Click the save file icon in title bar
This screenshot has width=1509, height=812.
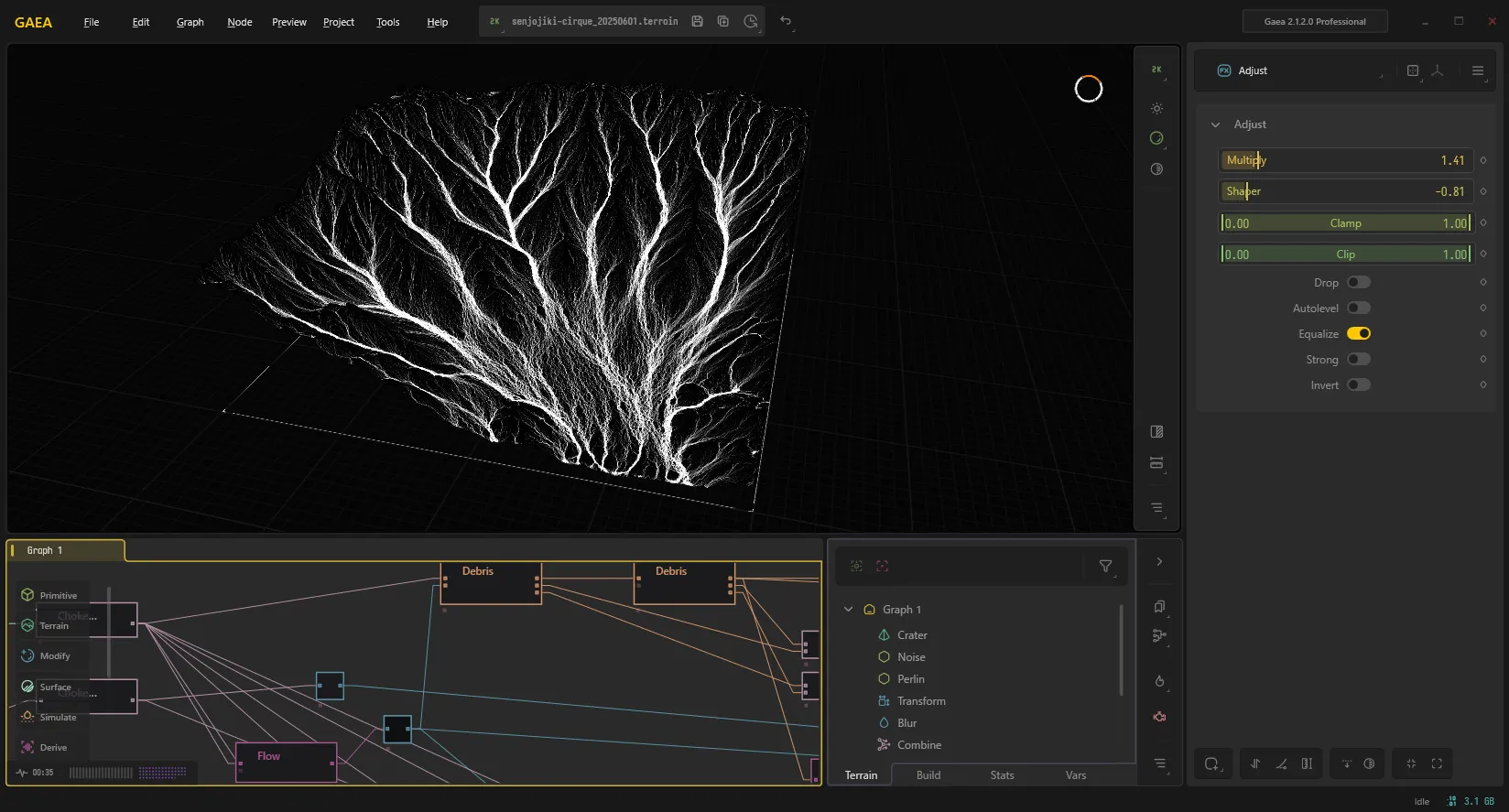[697, 21]
